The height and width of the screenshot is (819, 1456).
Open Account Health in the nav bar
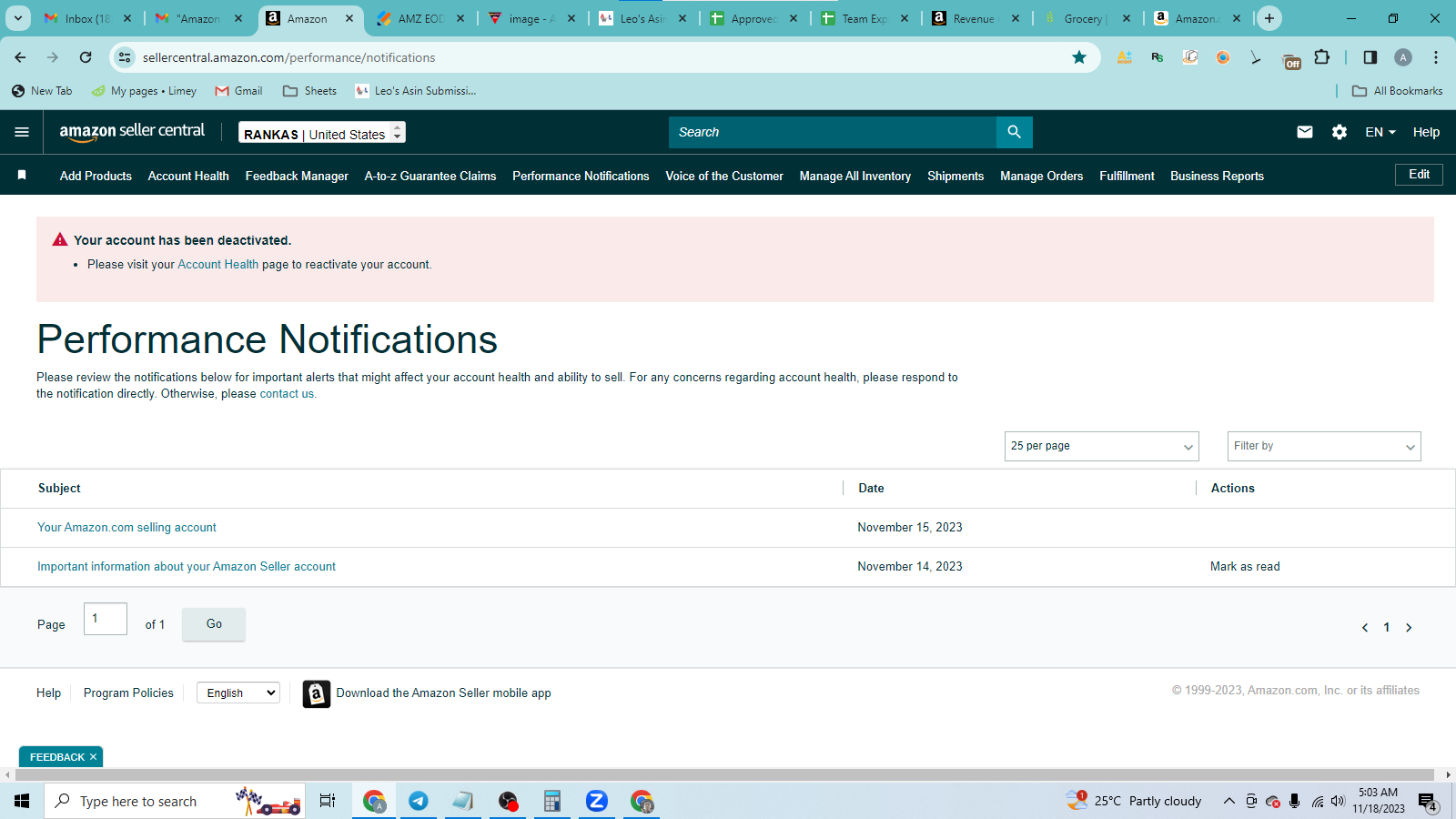(x=188, y=176)
